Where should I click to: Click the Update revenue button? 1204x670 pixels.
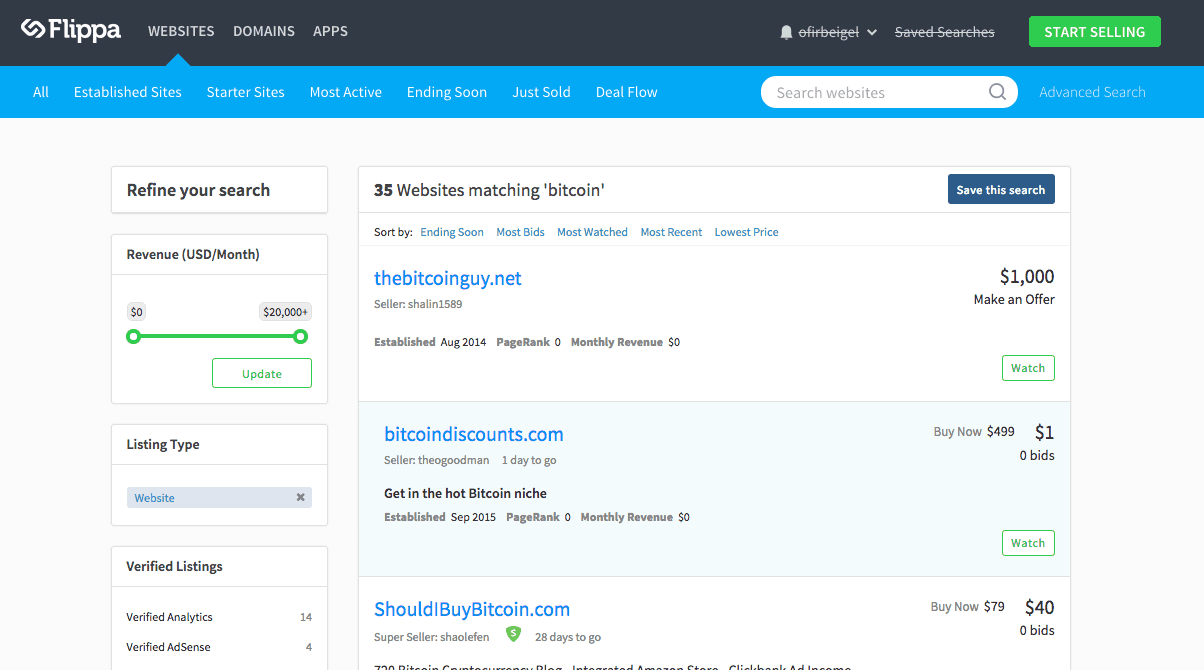[262, 374]
